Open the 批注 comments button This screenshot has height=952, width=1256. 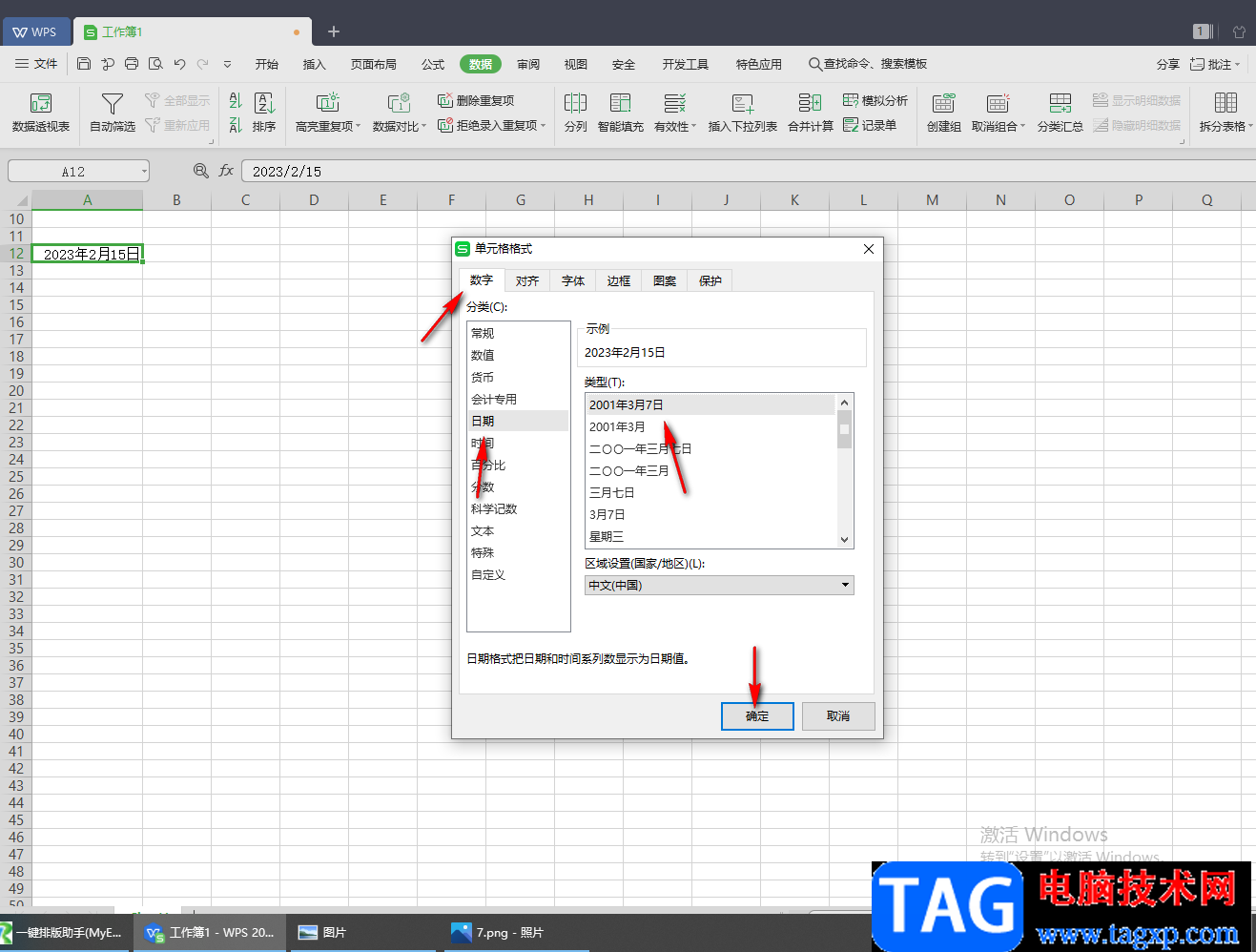tap(1214, 64)
